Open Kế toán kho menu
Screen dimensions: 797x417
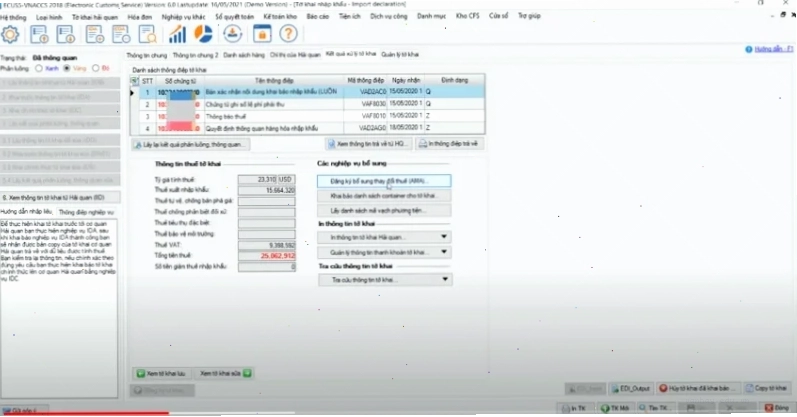pos(280,17)
